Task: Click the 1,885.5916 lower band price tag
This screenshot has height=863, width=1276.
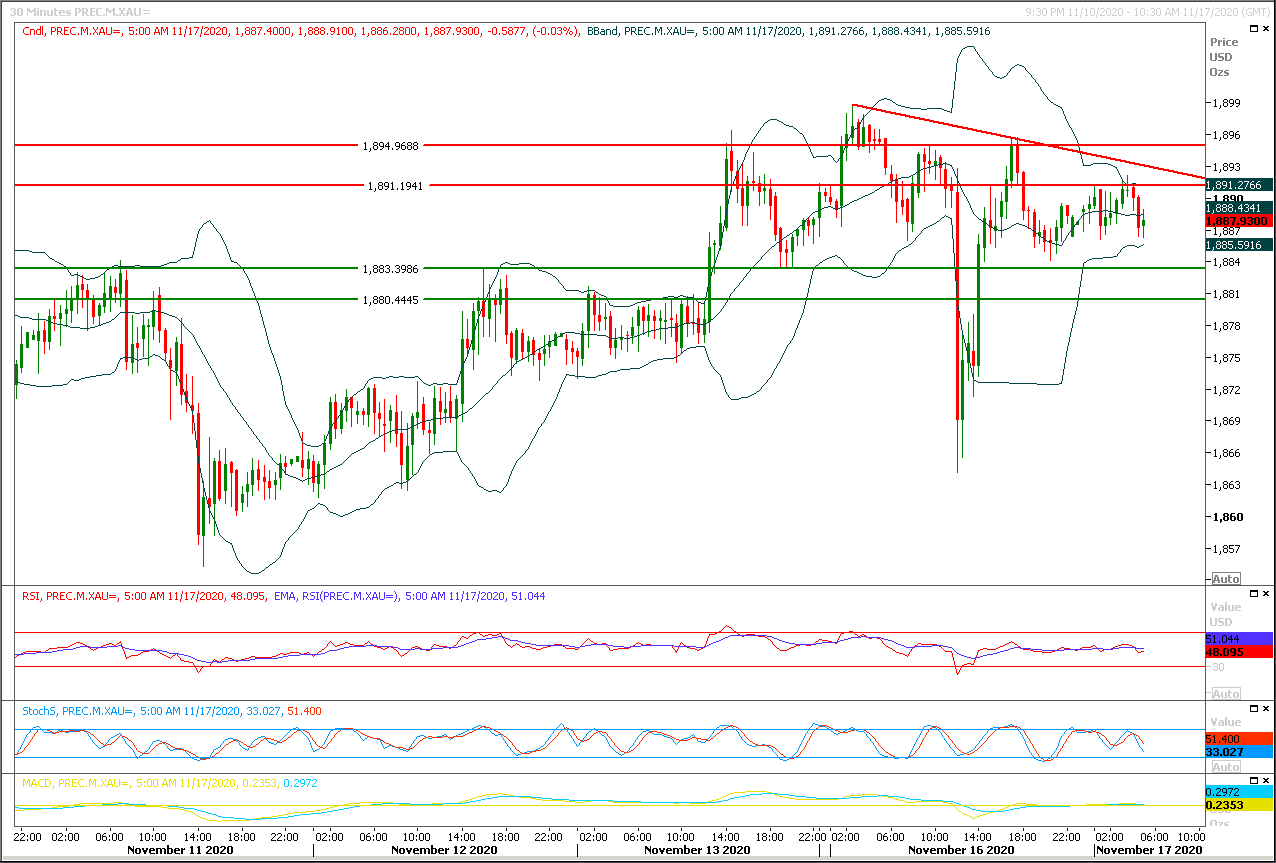Action: tap(1238, 245)
